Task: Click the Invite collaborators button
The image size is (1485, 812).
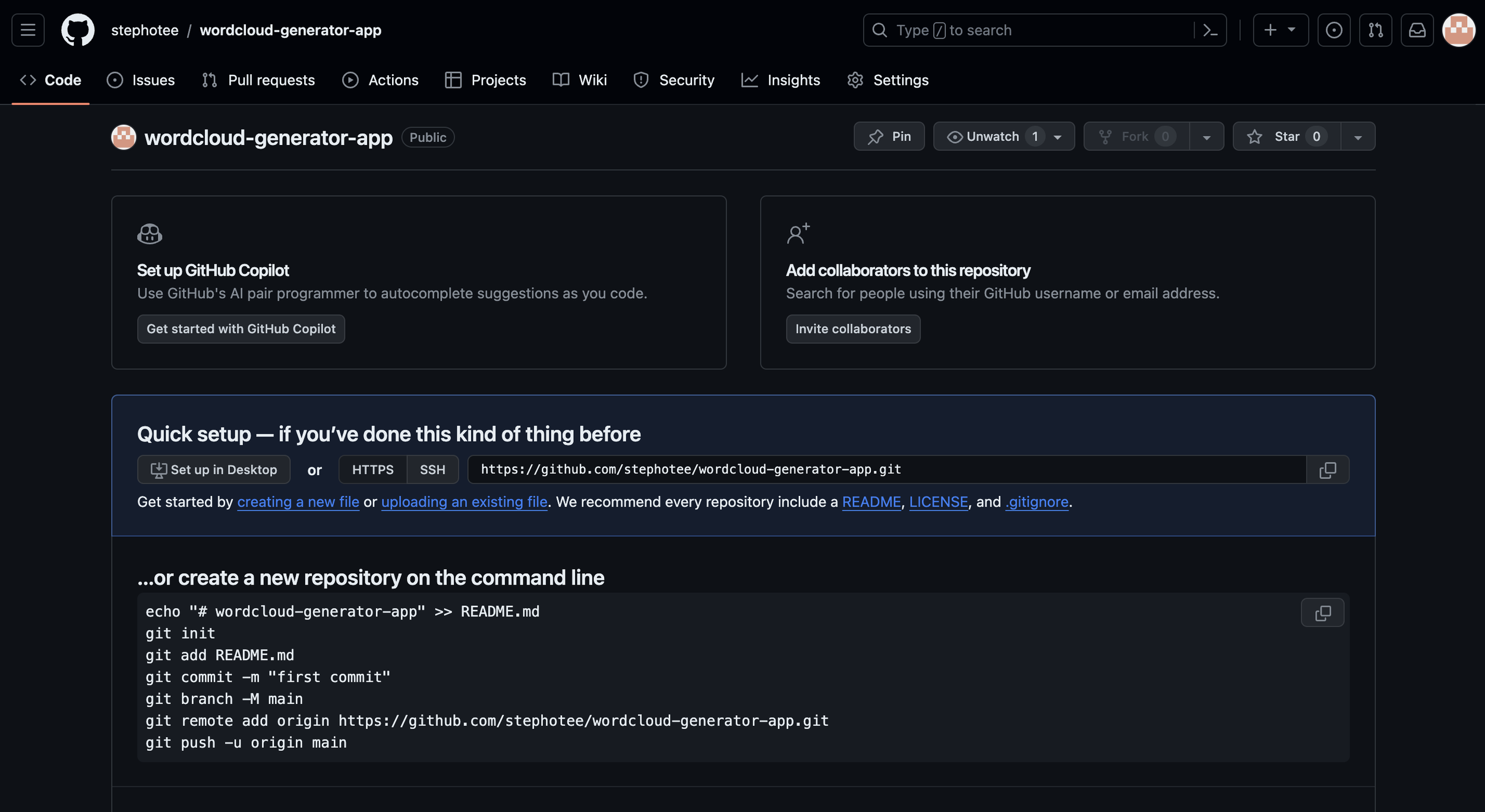Action: coord(852,329)
